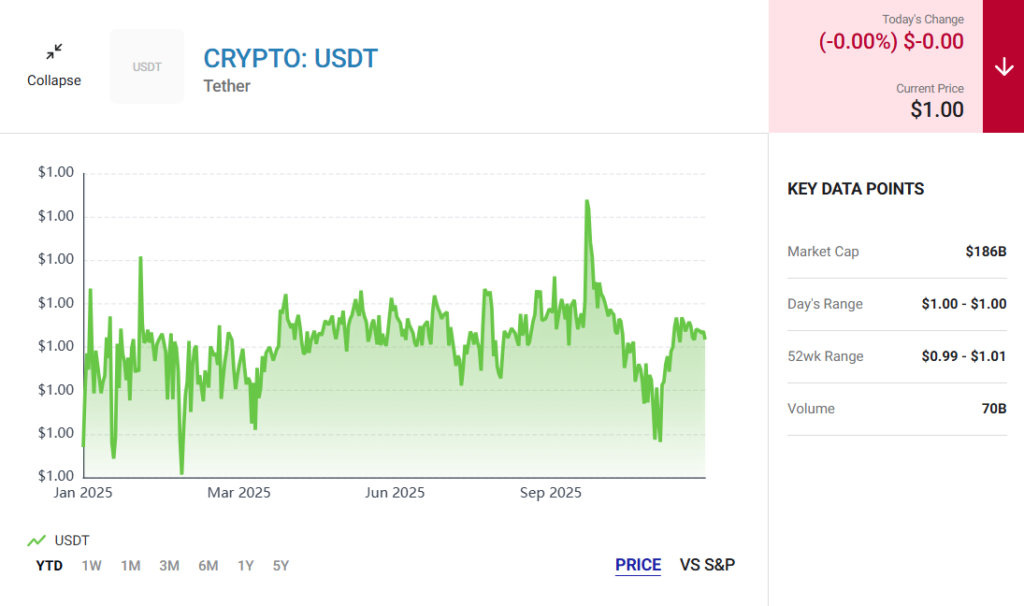
Task: Toggle the USDT legend series label
Action: [x=72, y=540]
